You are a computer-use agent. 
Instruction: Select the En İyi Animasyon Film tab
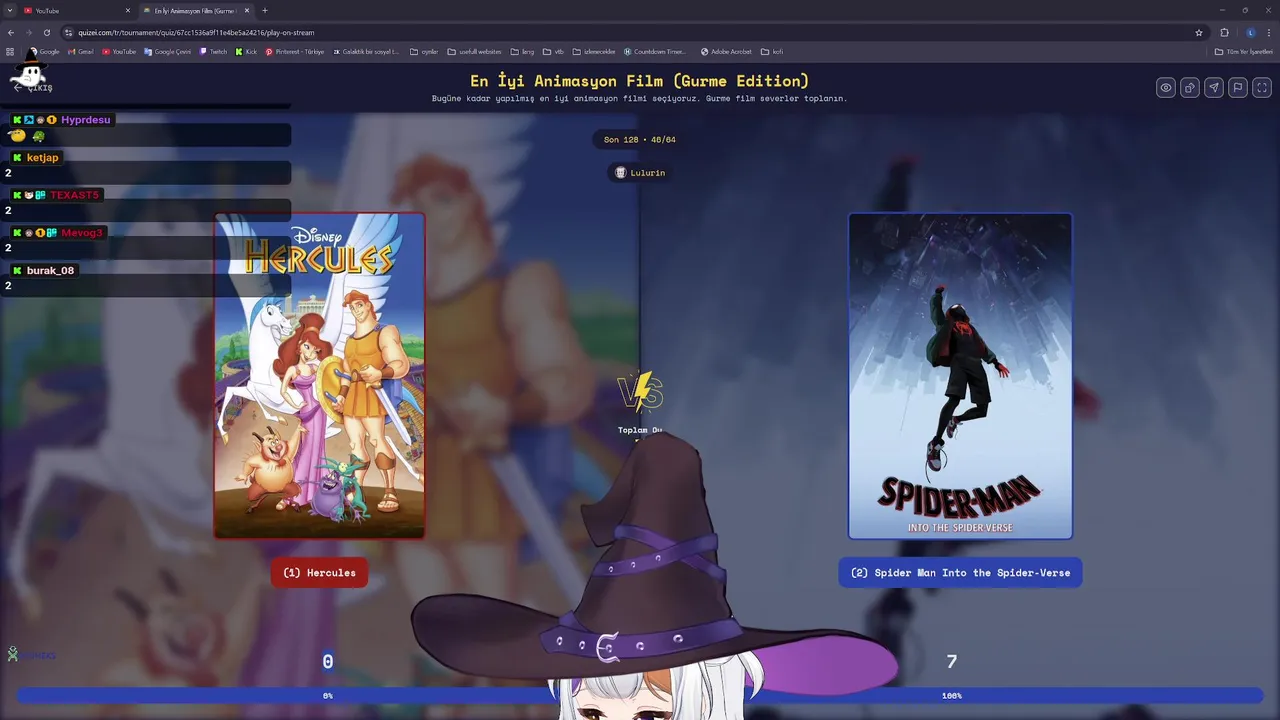tap(195, 10)
